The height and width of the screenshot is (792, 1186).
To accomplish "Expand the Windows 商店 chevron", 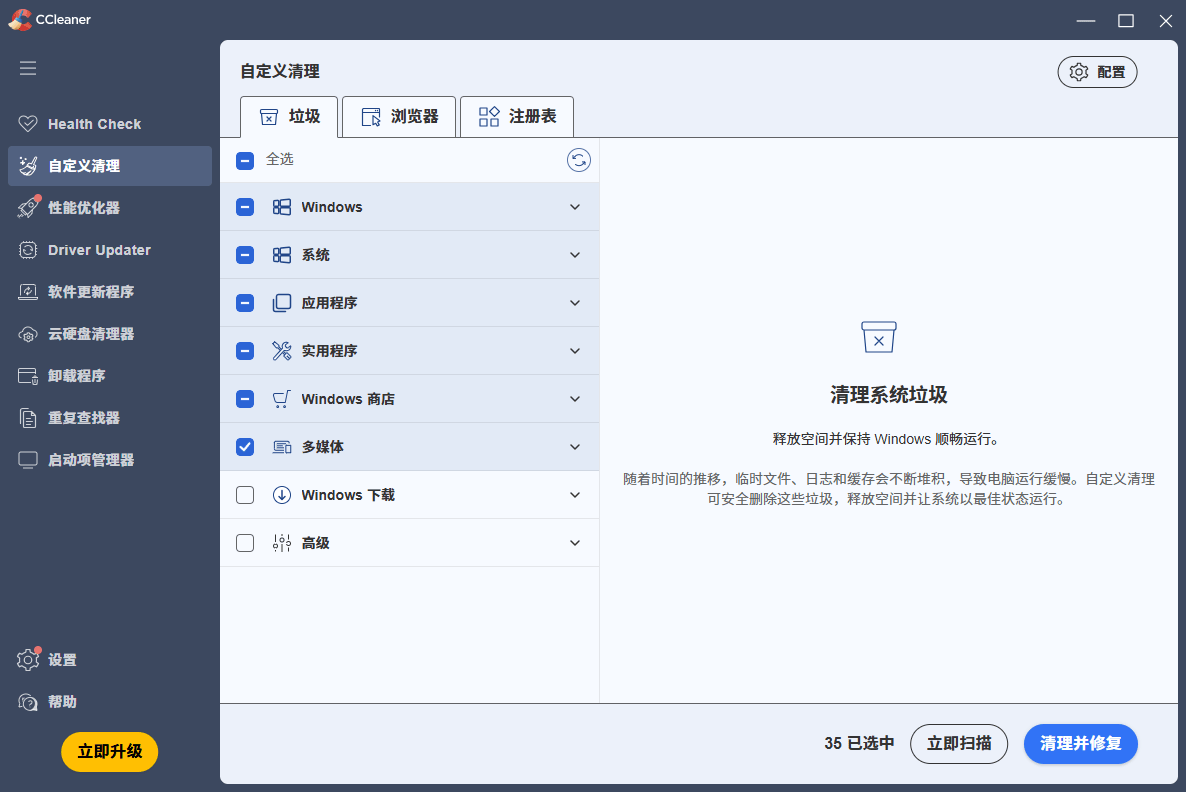I will tap(575, 399).
